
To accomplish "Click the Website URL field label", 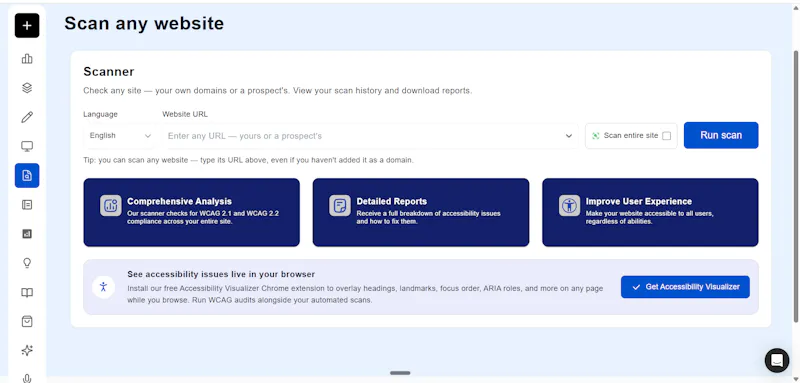I will (x=185, y=114).
